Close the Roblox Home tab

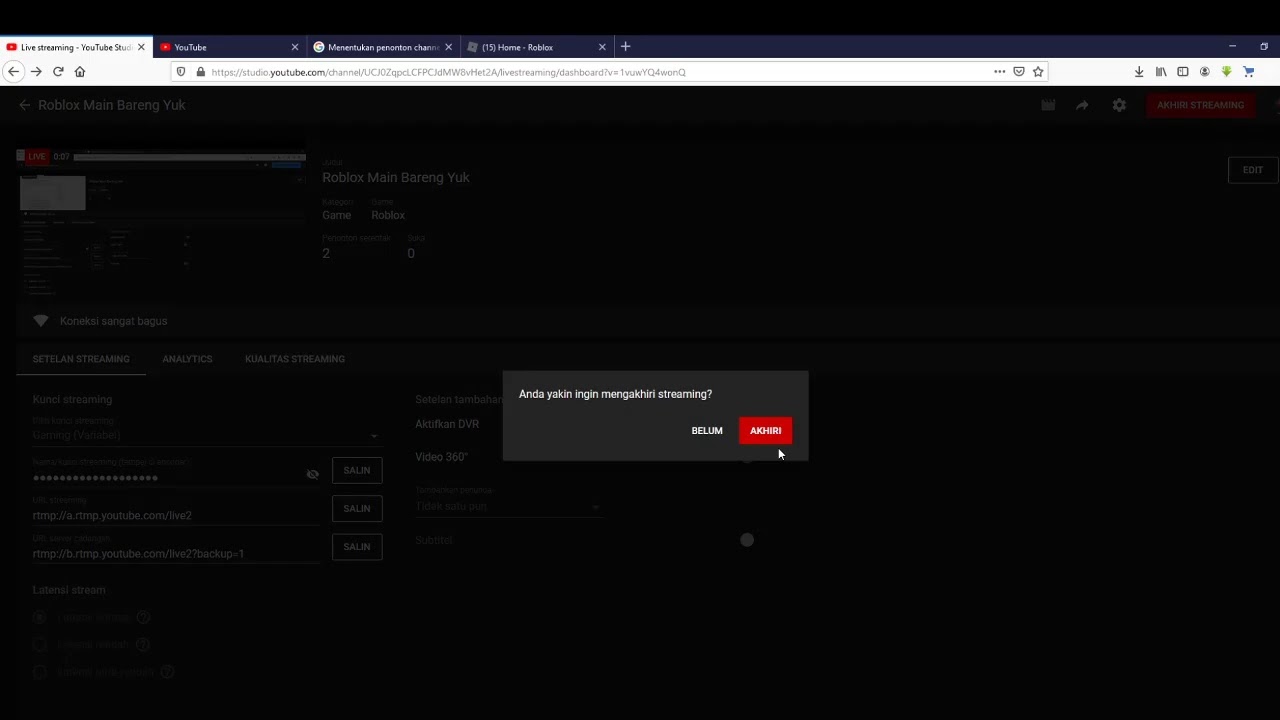602,47
